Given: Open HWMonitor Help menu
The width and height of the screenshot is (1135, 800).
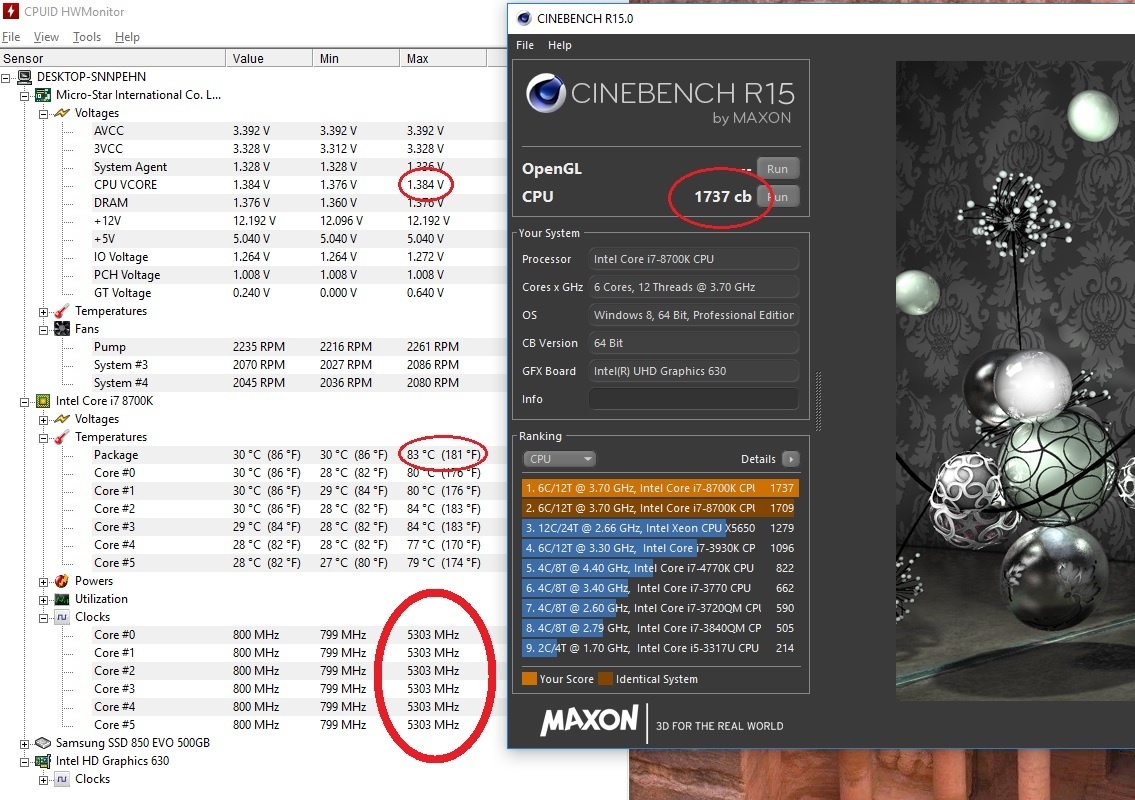Looking at the screenshot, I should [x=127, y=37].
